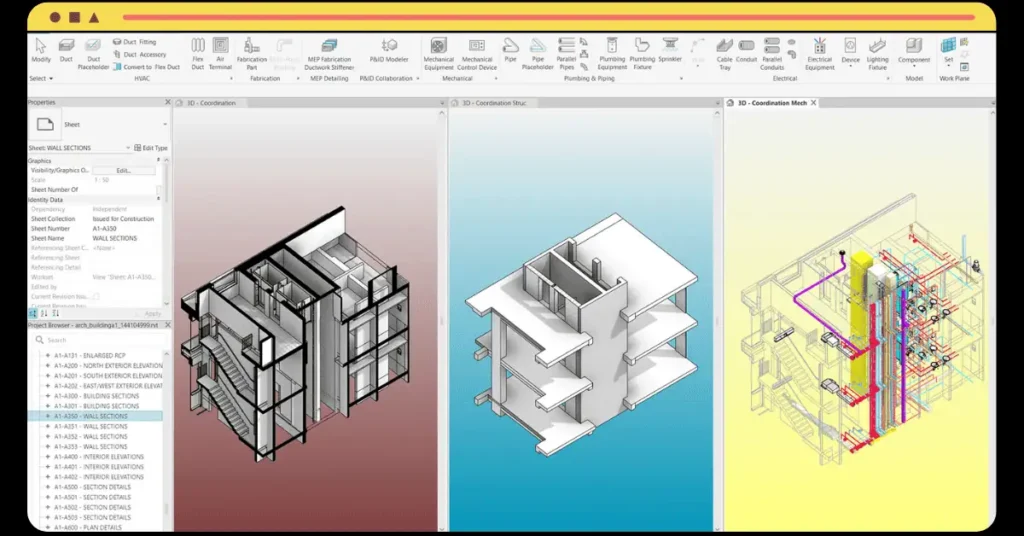Select the Pipe tool
The image size is (1024, 536).
point(511,50)
